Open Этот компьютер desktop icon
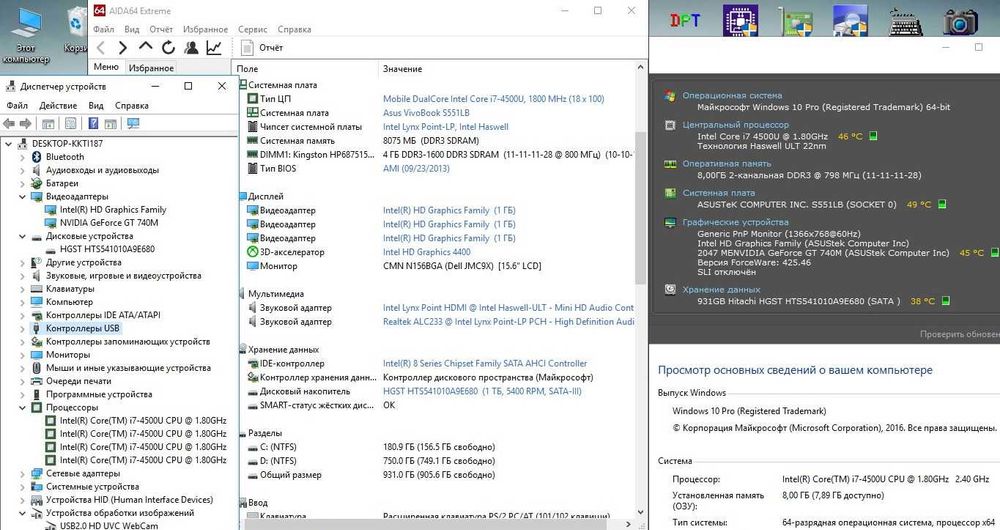1000x530 pixels. (26, 35)
